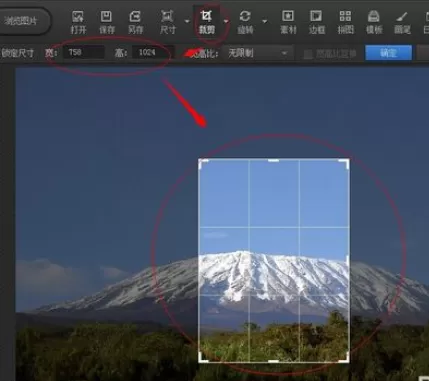Select the 旋转 rotate tool

pyautogui.click(x=245, y=22)
